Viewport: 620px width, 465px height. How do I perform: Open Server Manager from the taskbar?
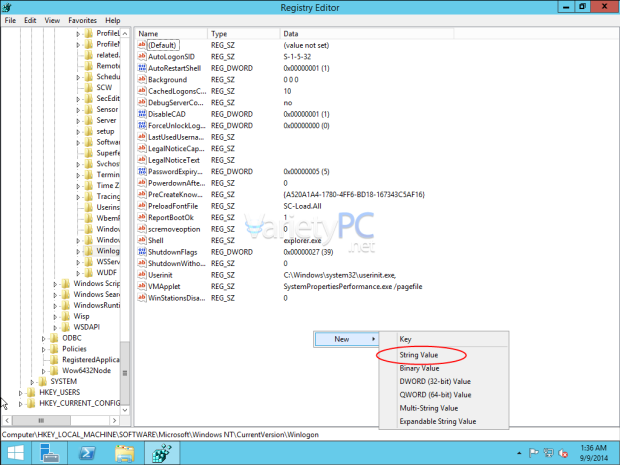(51, 453)
